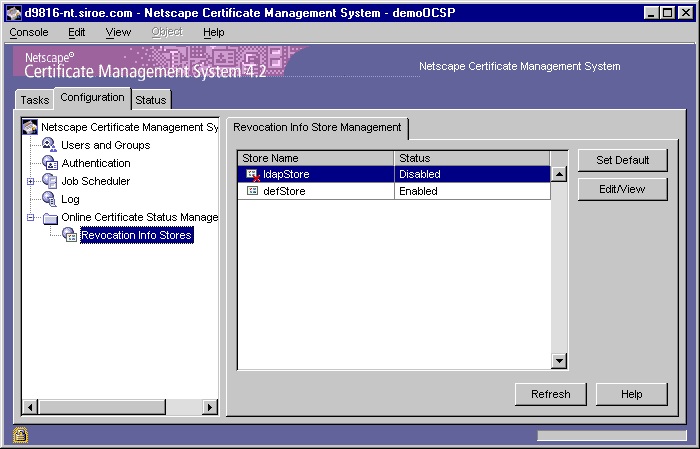Click the tree panel scroll right arrow
Image resolution: width=700 pixels, height=449 pixels.
click(210, 407)
